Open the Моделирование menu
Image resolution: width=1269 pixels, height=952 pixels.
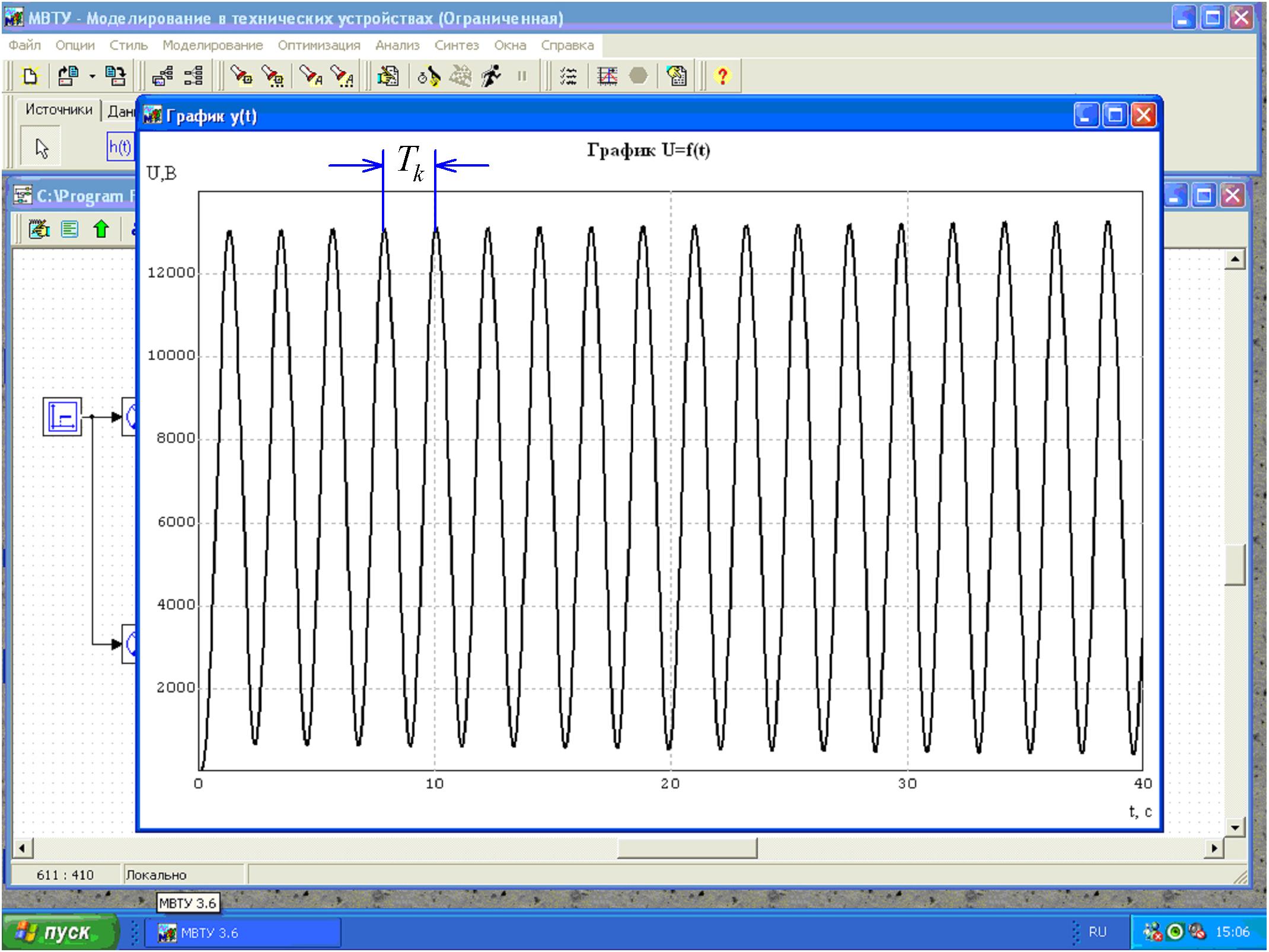click(212, 46)
